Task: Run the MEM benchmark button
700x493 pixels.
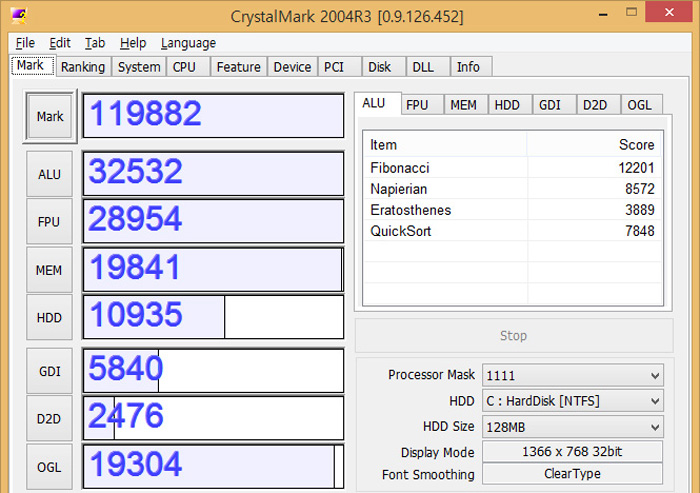Action: click(x=49, y=270)
